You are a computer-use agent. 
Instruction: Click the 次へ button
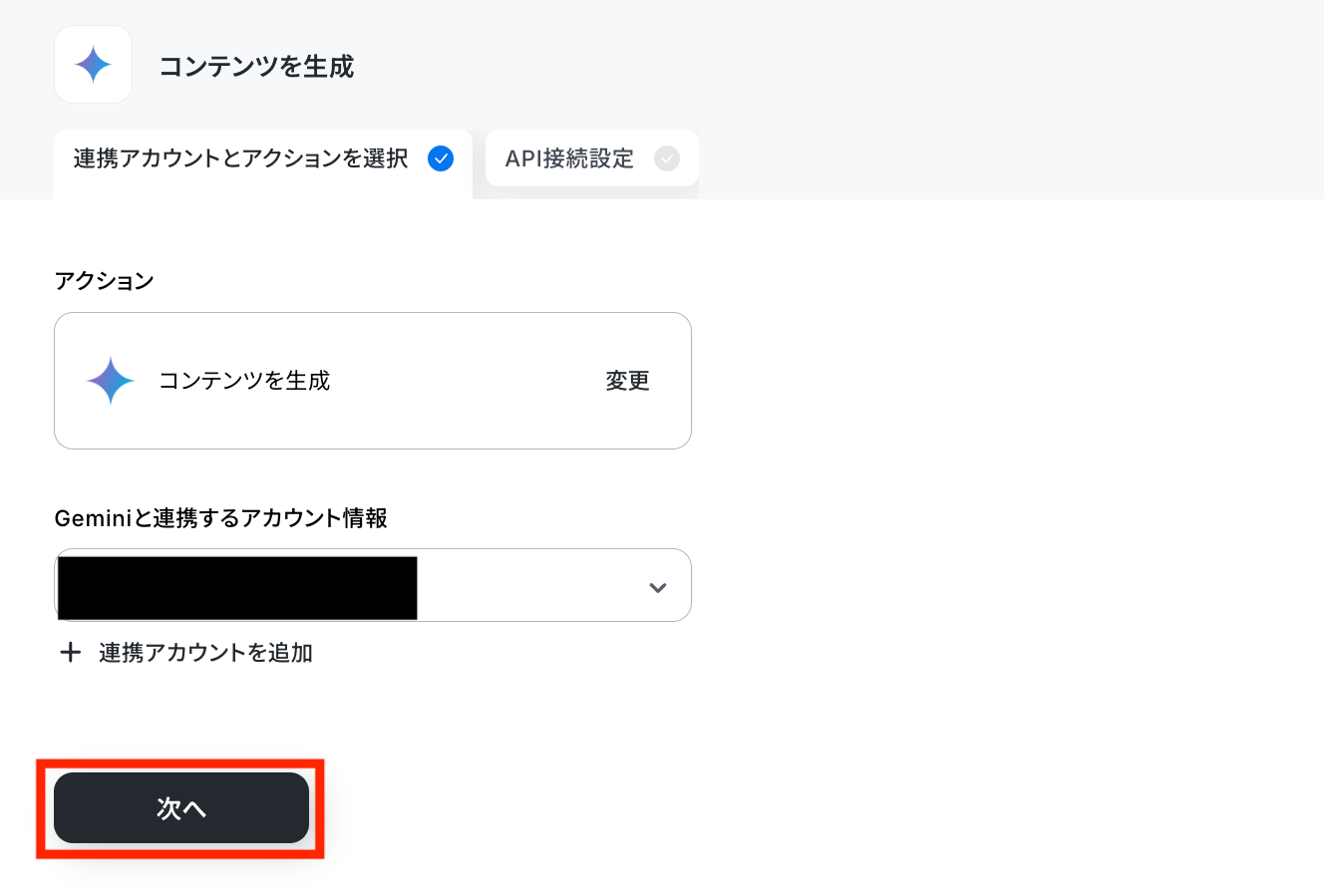click(x=181, y=808)
